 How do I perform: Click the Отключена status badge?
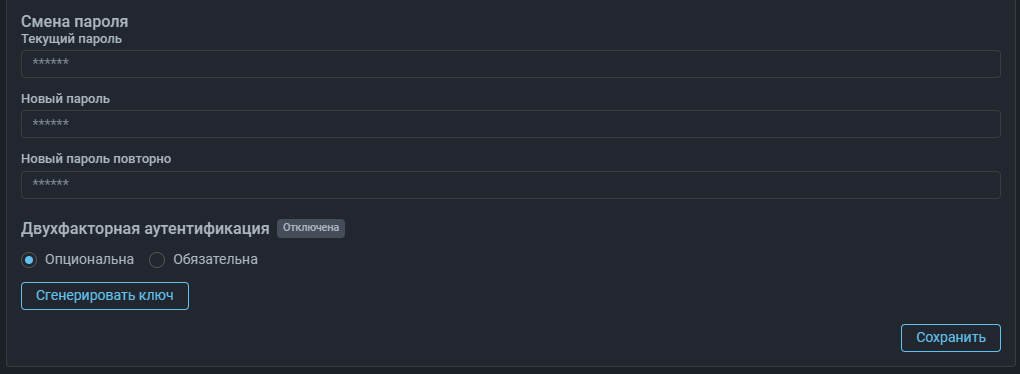(311, 228)
